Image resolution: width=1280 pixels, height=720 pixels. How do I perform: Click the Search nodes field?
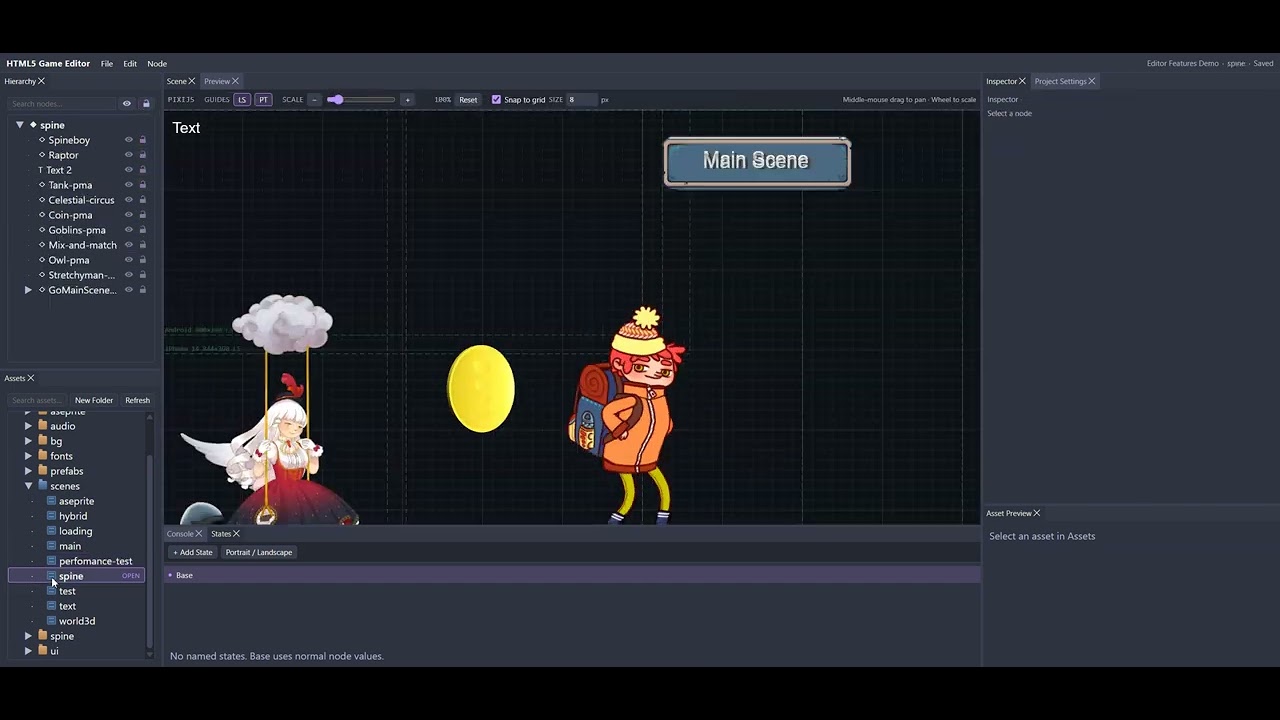pyautogui.click(x=62, y=104)
